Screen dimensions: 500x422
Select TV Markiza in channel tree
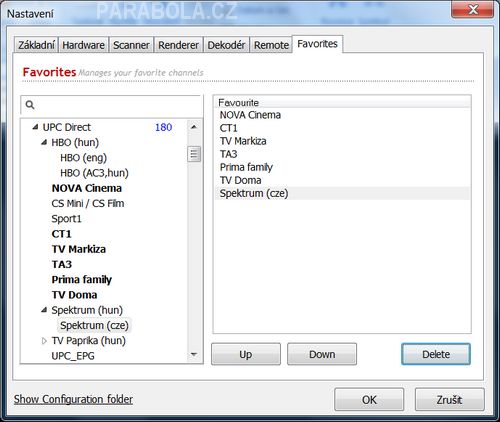pyautogui.click(x=79, y=249)
